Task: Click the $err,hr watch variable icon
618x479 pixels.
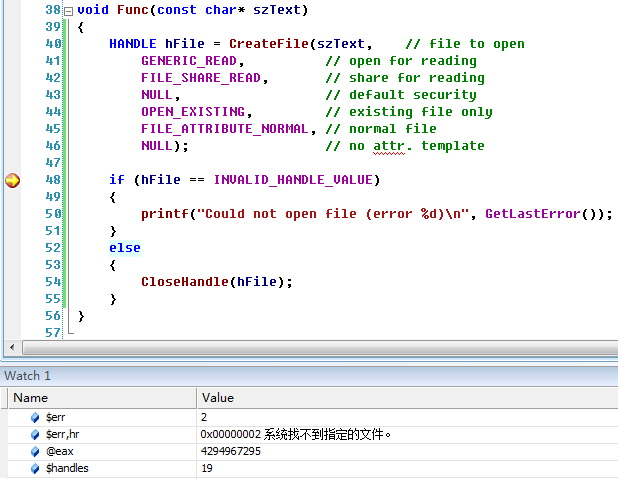Action: [x=35, y=434]
